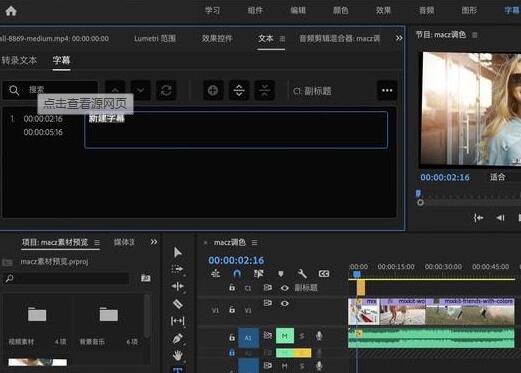Hide the V1 video track output

284,303
